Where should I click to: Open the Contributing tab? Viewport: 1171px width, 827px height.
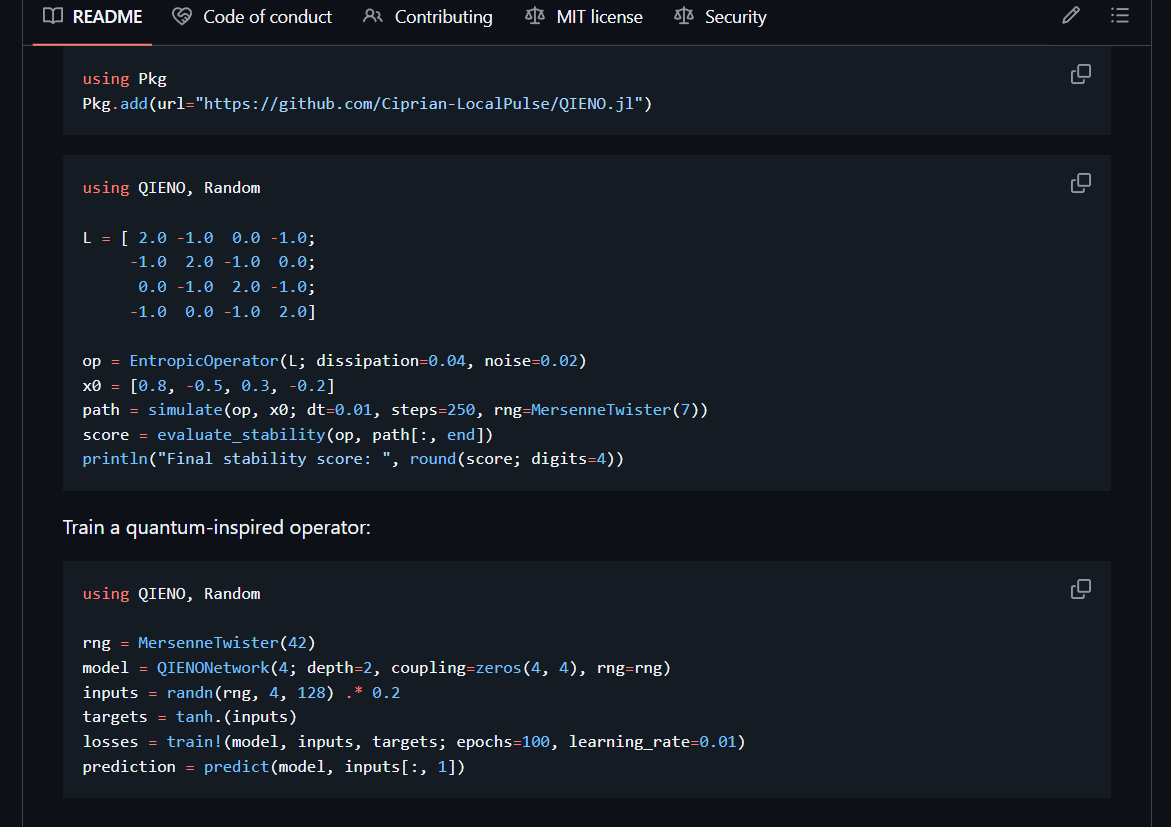click(x=427, y=16)
